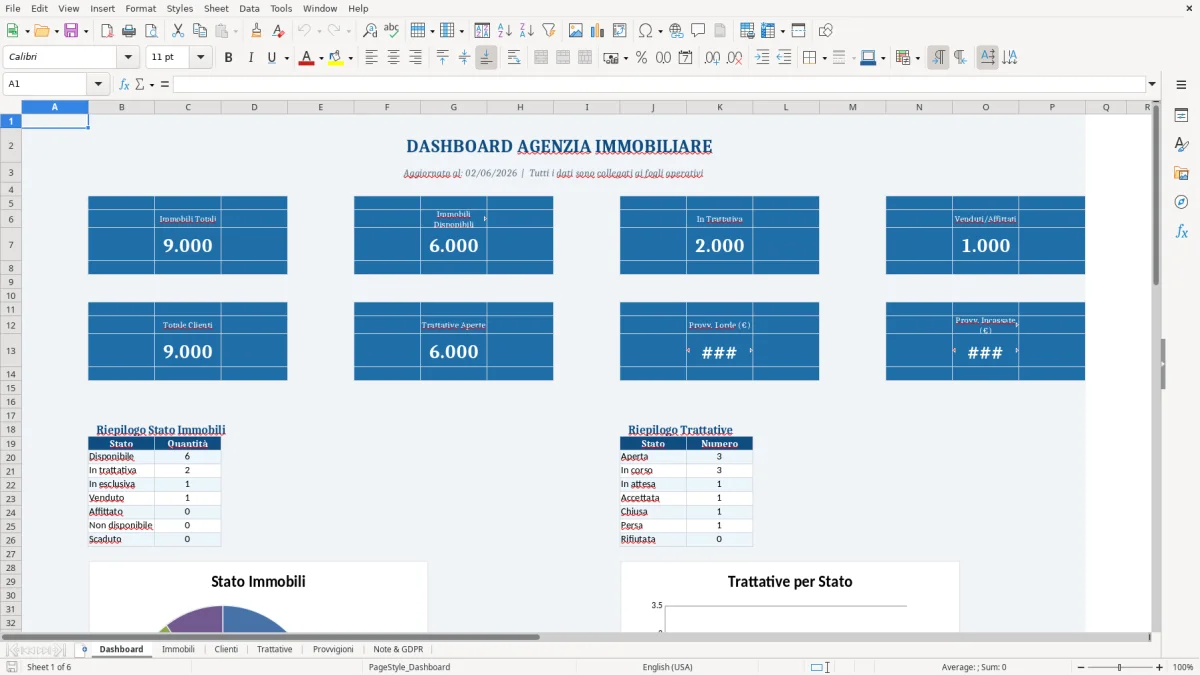Open the Sheet menu

pyautogui.click(x=216, y=8)
